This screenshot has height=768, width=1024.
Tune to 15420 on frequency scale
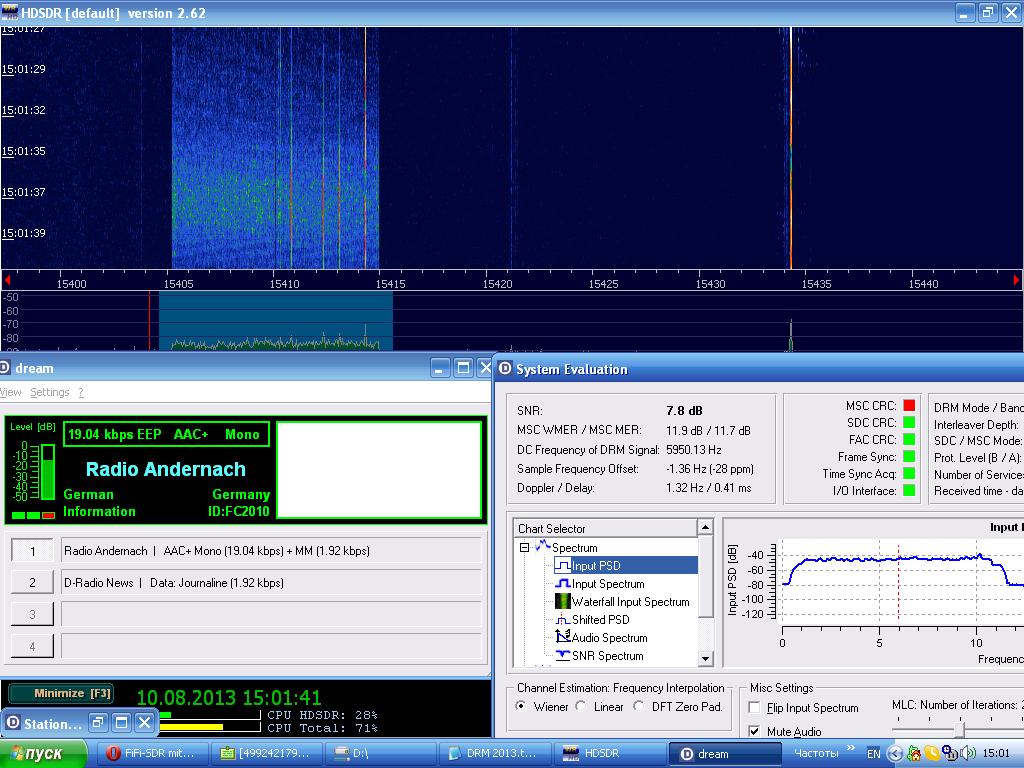point(498,283)
